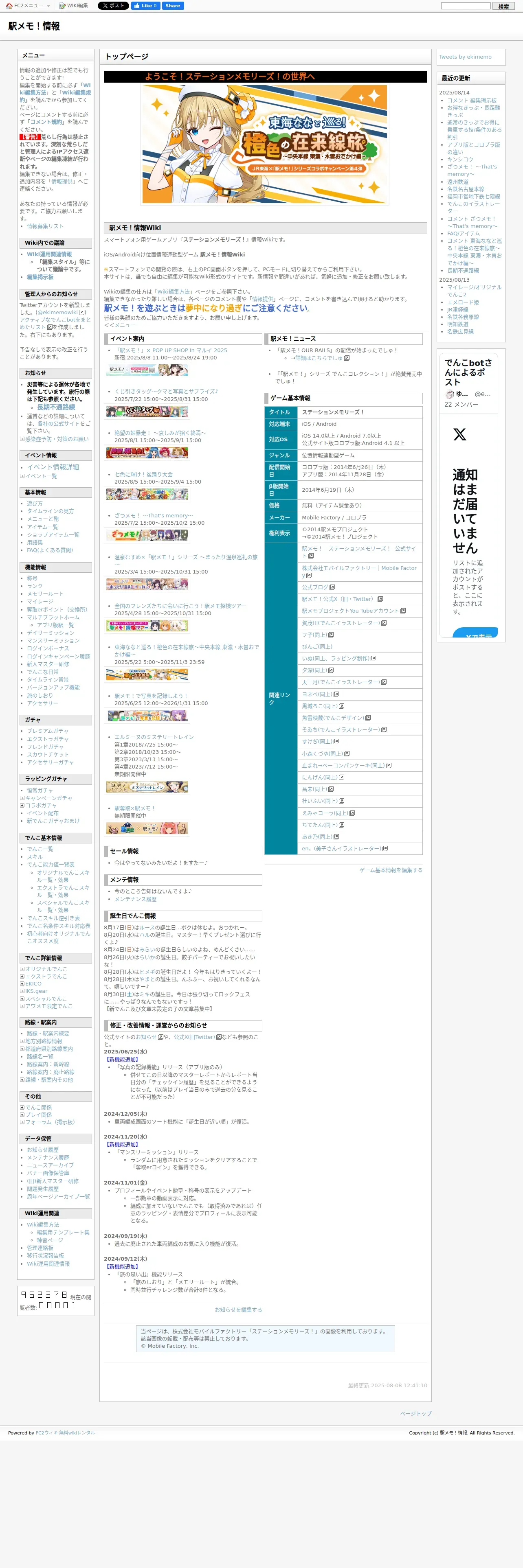Viewport: 523px width, 1568px height.
Task: Click the 橙色の在来線旅 main banner image
Action: click(x=265, y=144)
